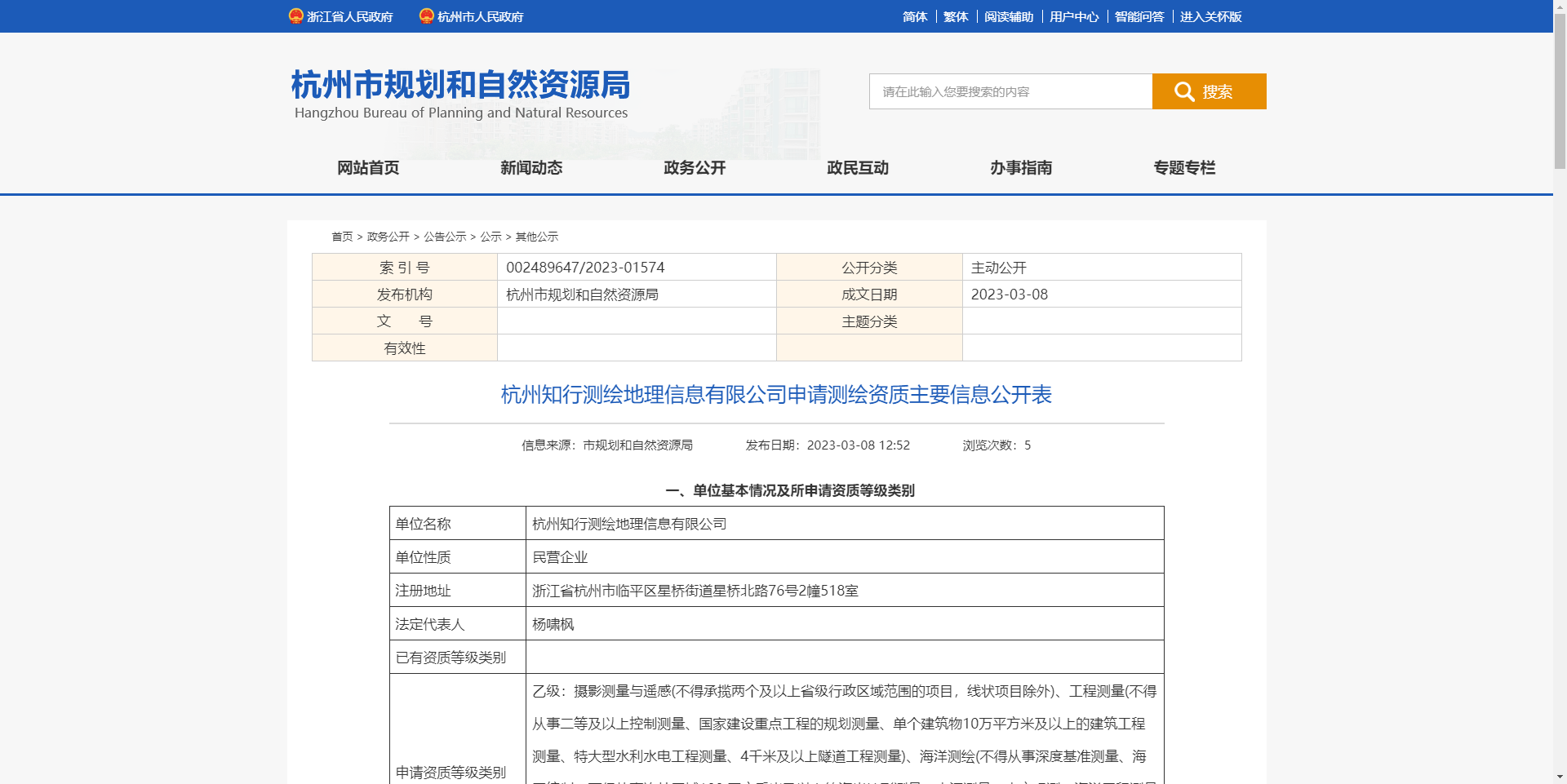Open 专题专栏 menu item
The width and height of the screenshot is (1567, 784).
pyautogui.click(x=1184, y=167)
